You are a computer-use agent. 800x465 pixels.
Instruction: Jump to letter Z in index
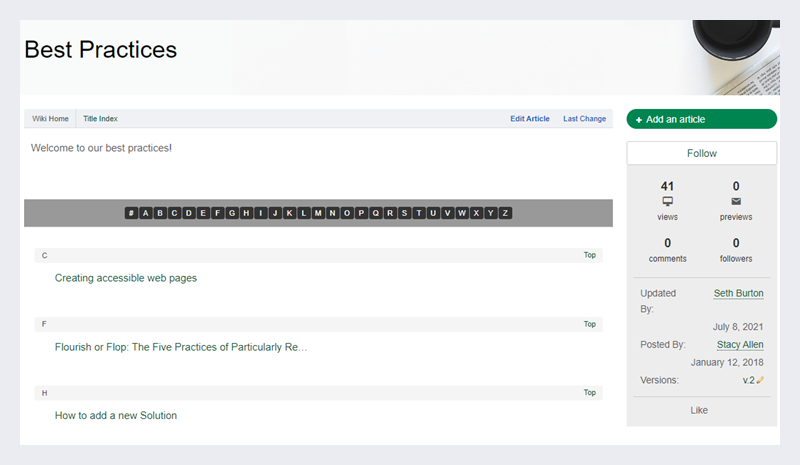click(x=506, y=213)
